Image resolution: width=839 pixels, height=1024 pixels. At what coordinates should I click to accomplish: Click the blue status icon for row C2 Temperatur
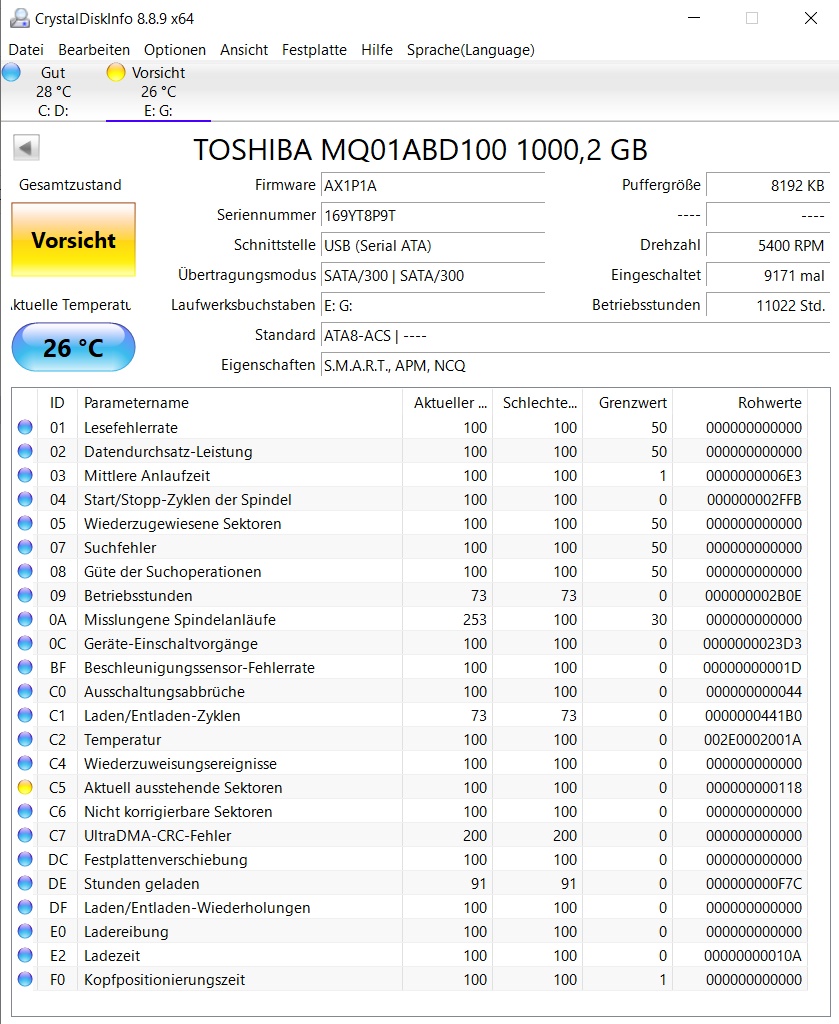25,739
